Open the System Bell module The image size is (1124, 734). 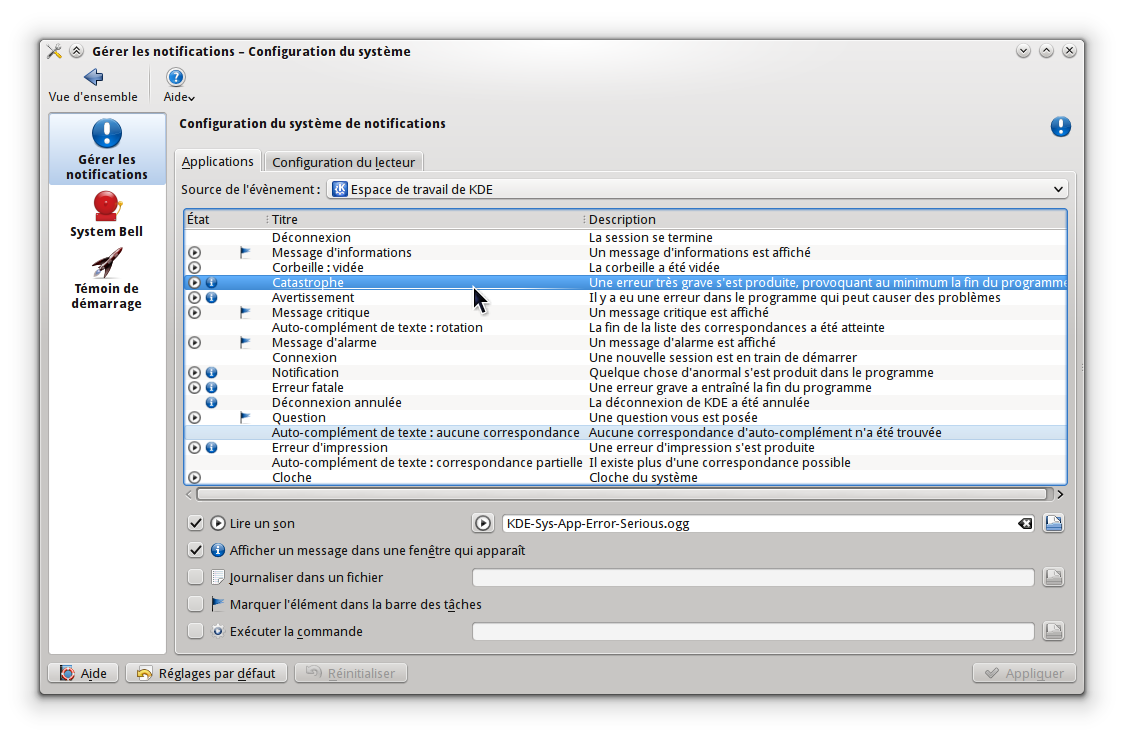(107, 214)
